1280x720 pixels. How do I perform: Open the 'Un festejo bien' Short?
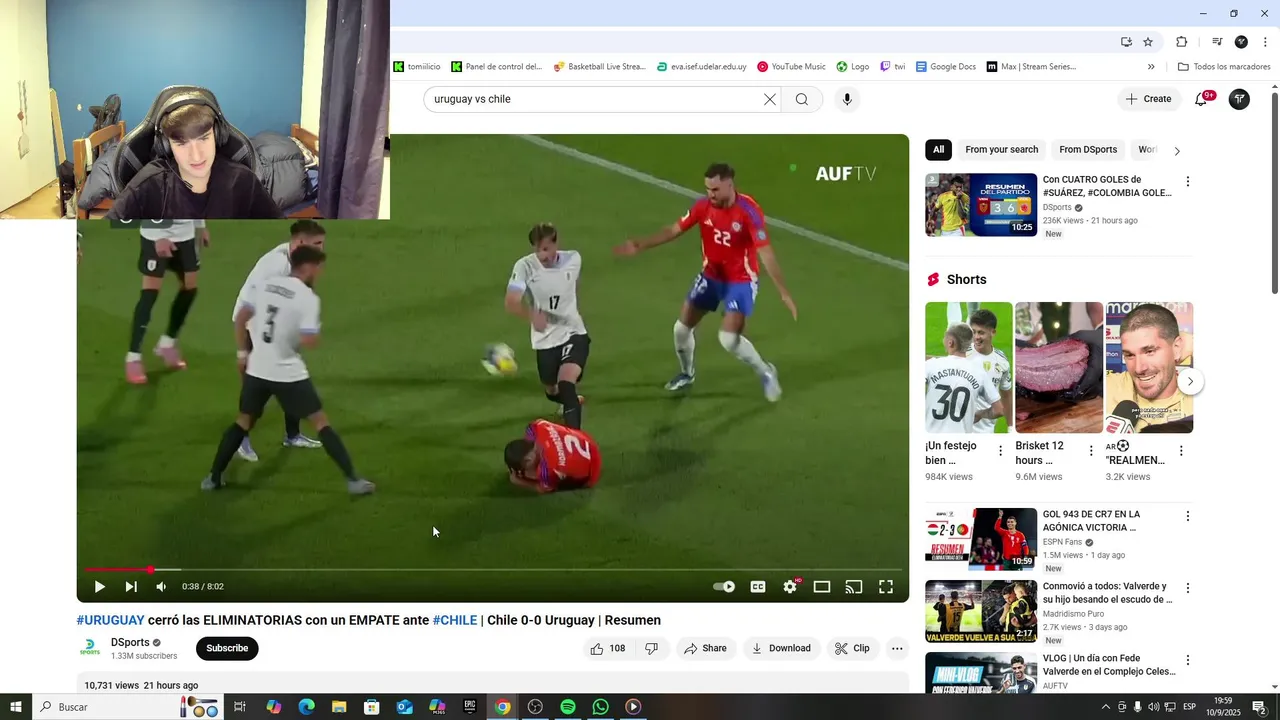click(x=968, y=367)
